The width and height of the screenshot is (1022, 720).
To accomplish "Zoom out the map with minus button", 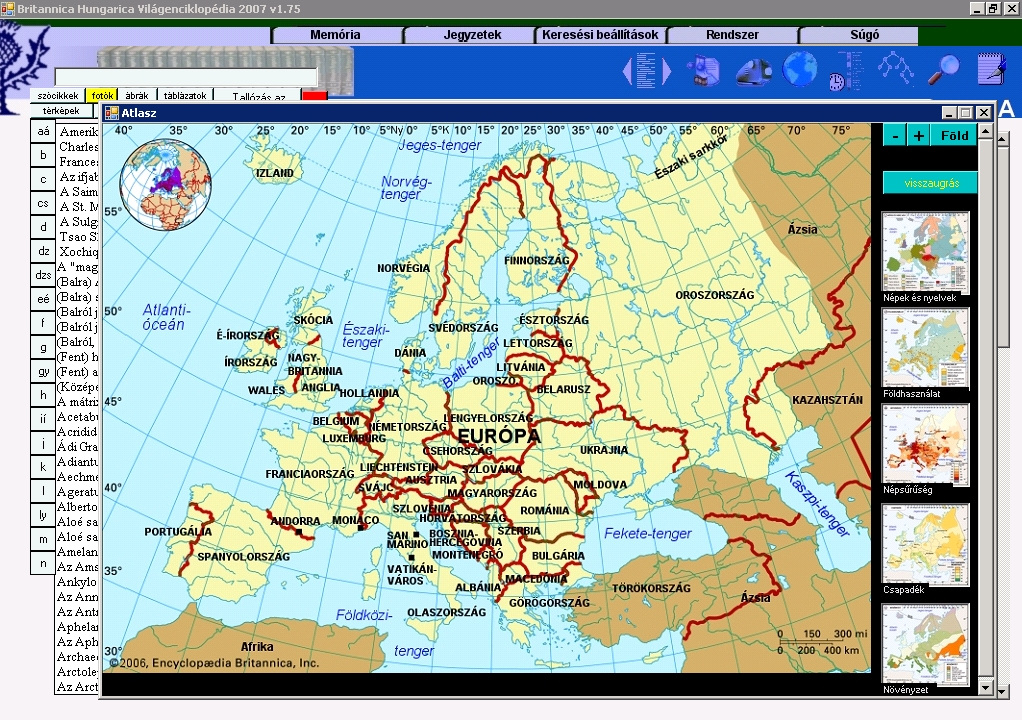I will click(x=895, y=136).
